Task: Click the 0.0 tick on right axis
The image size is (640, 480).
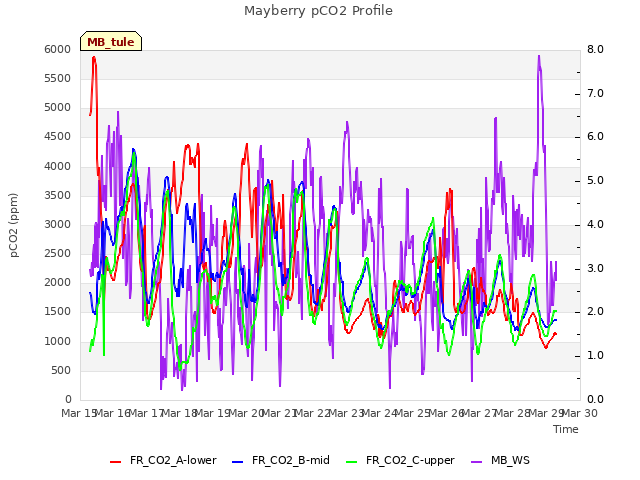Action: pyautogui.click(x=595, y=400)
